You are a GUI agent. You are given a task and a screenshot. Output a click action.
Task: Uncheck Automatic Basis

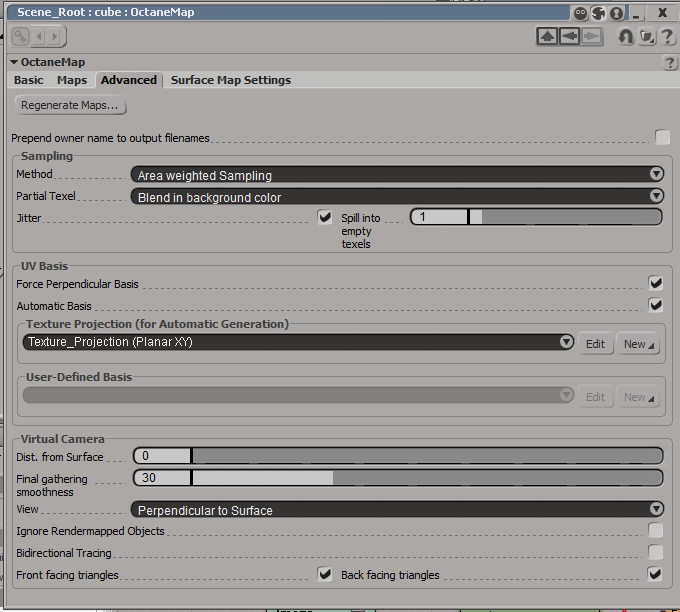pyautogui.click(x=655, y=305)
